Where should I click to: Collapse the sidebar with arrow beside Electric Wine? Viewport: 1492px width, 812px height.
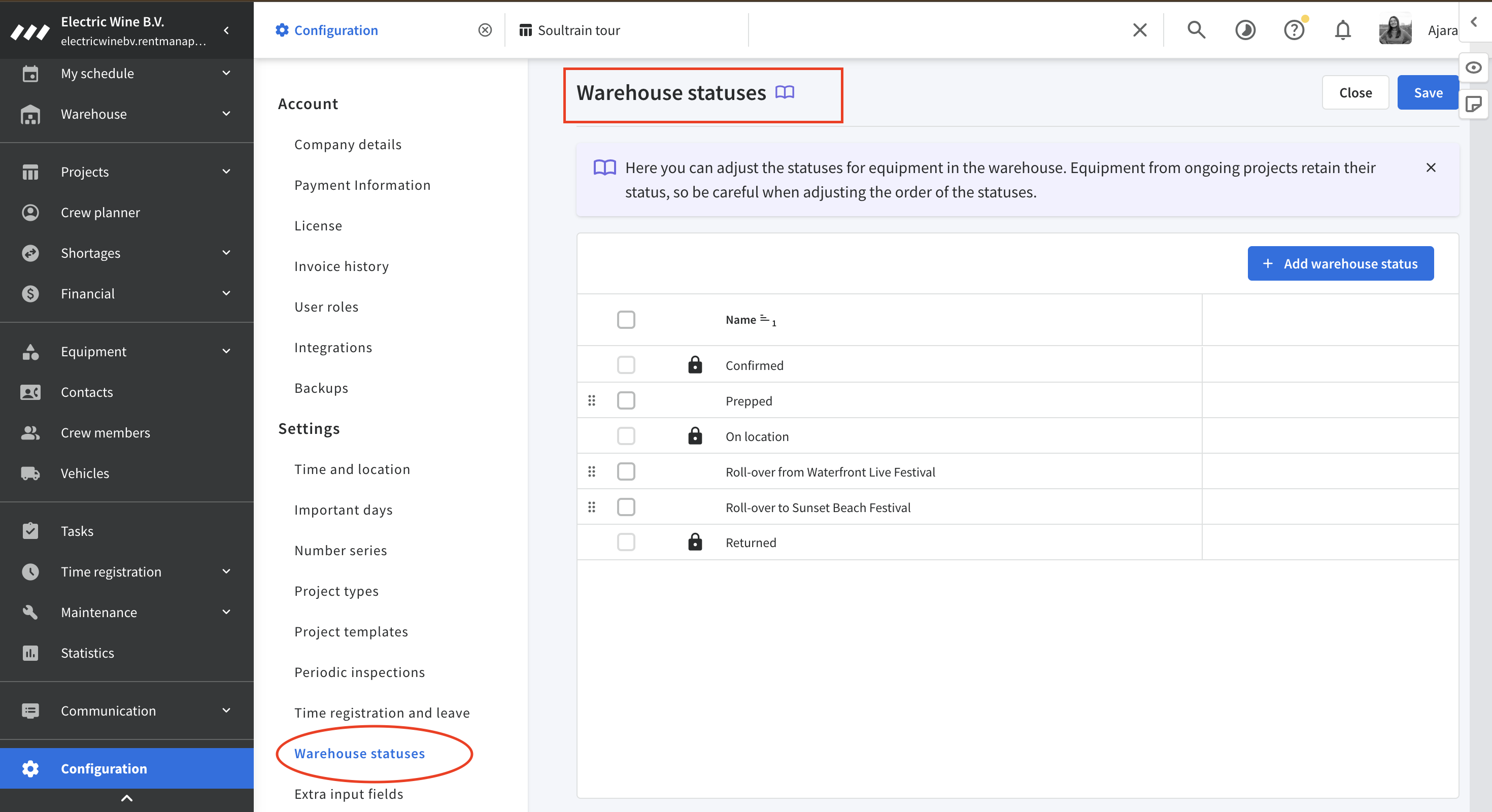226,30
